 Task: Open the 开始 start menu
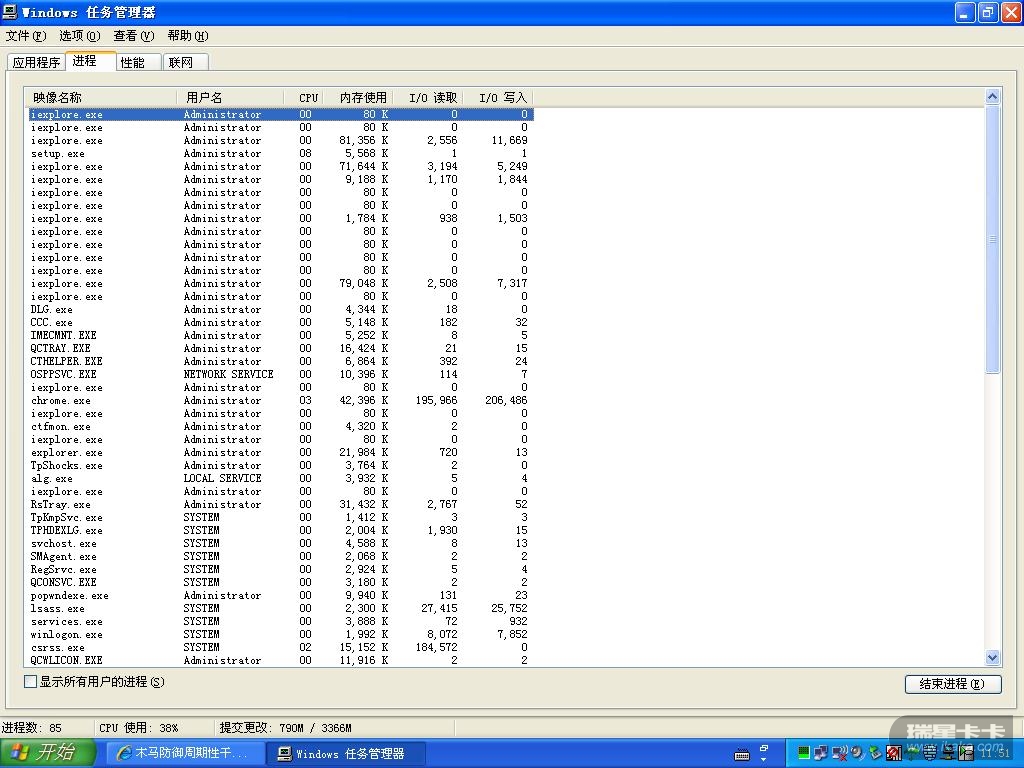[48, 753]
